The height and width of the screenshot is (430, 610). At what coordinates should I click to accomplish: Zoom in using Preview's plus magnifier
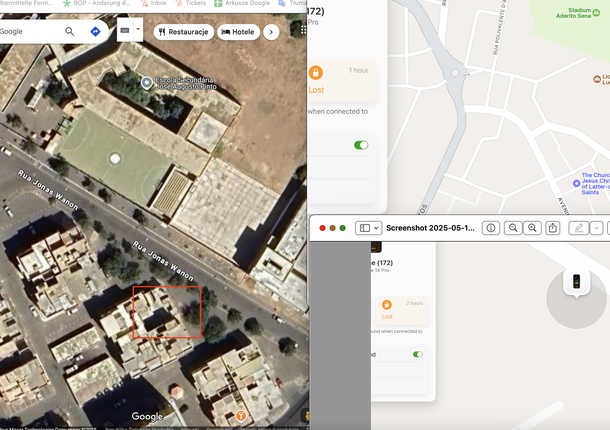point(533,228)
